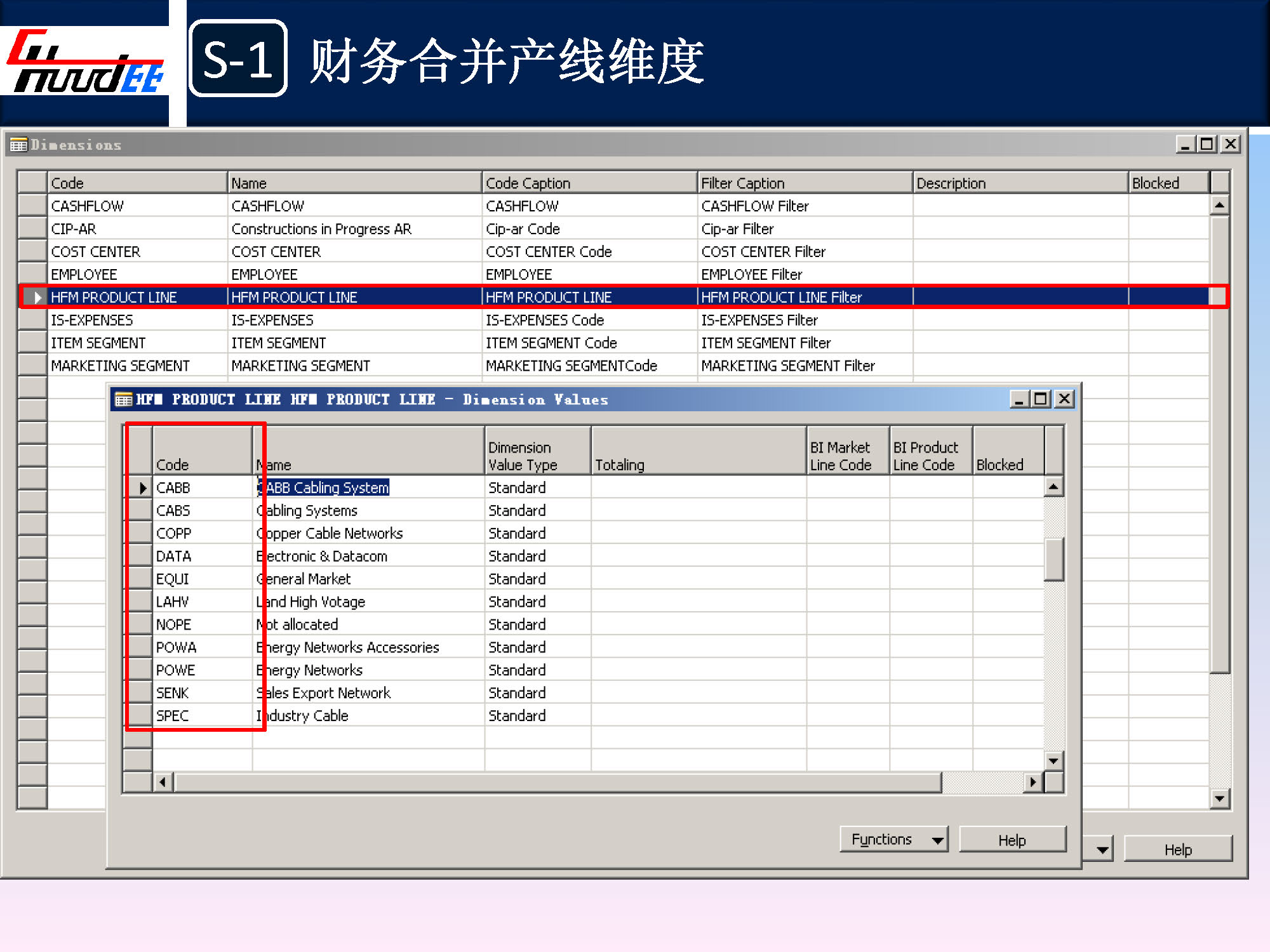Click left arrow of horizontal scrollbar
The height and width of the screenshot is (952, 1270).
pyautogui.click(x=163, y=782)
